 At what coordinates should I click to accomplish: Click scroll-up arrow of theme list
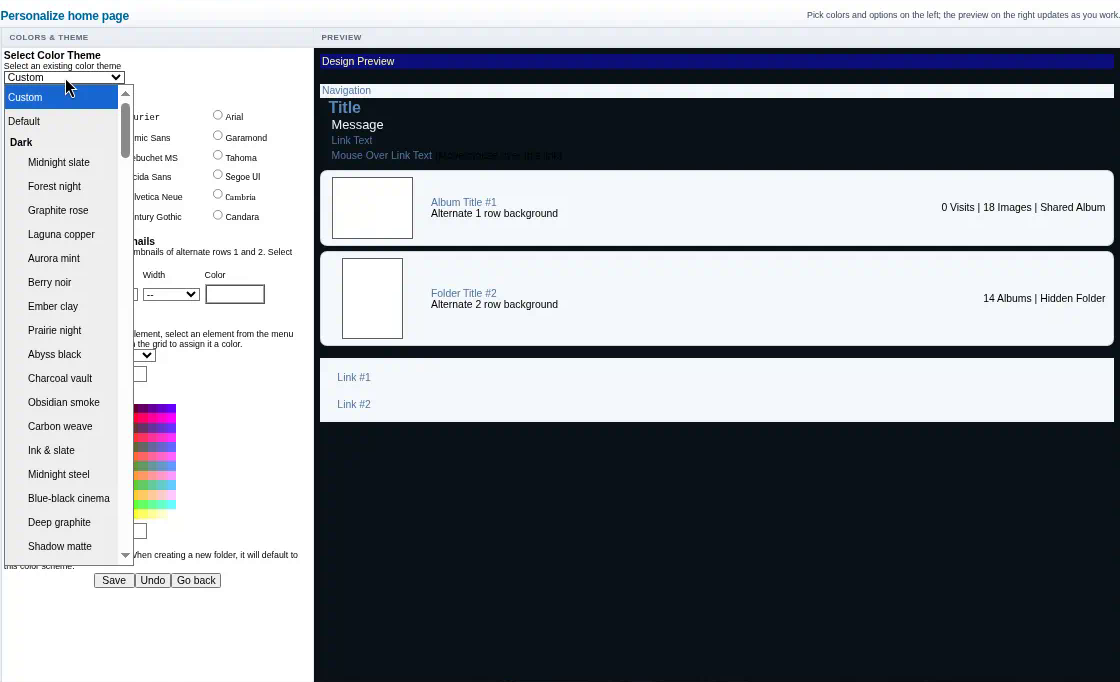[126, 94]
